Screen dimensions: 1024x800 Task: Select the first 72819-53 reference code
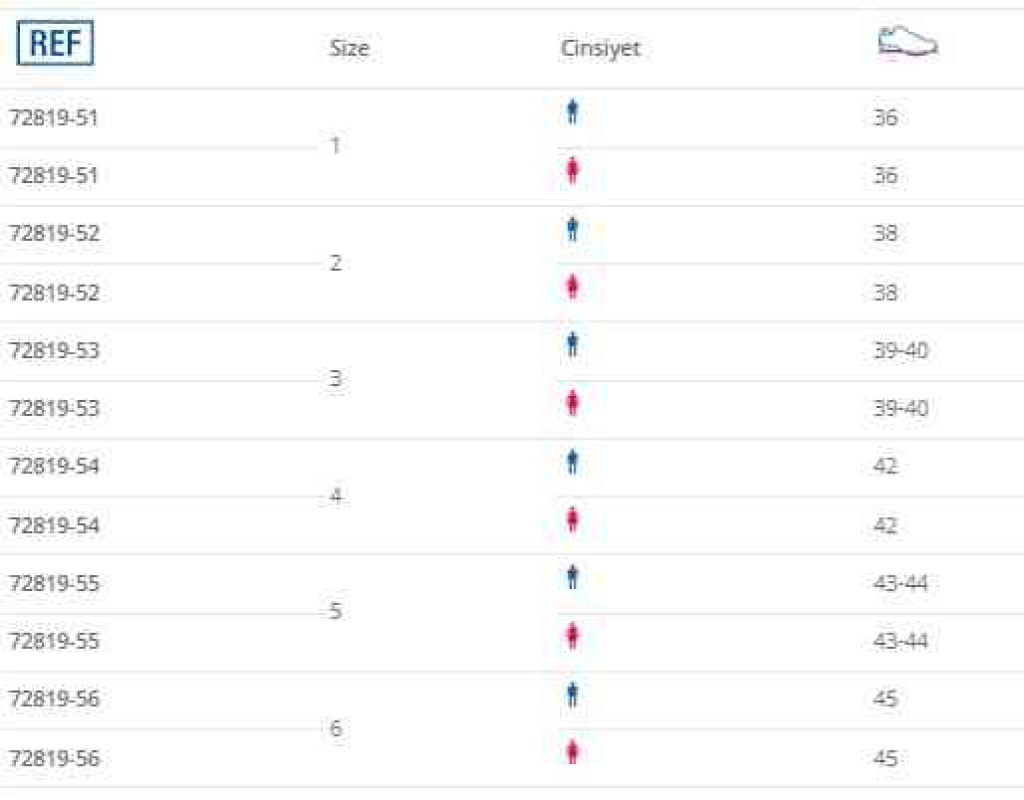pyautogui.click(x=54, y=351)
